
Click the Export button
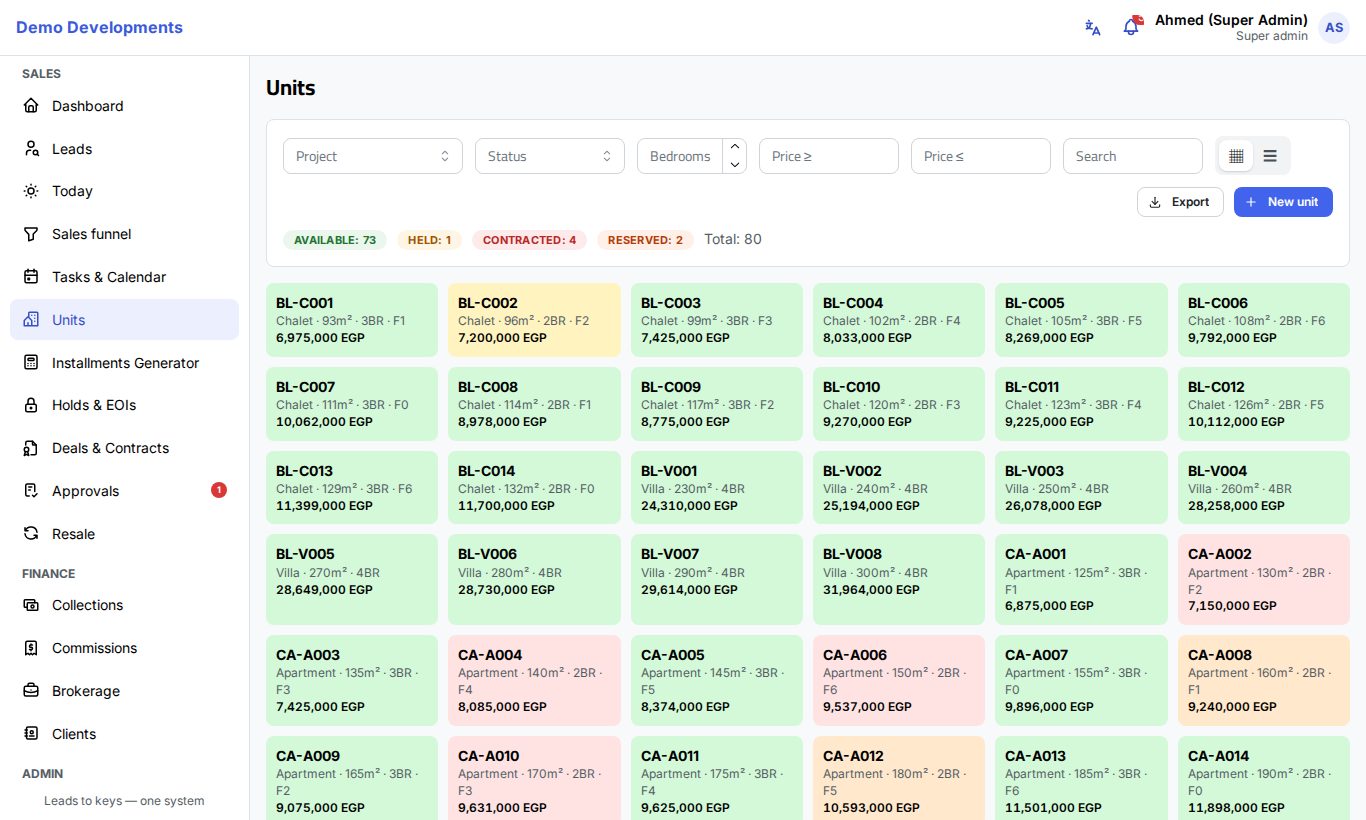tap(1180, 202)
